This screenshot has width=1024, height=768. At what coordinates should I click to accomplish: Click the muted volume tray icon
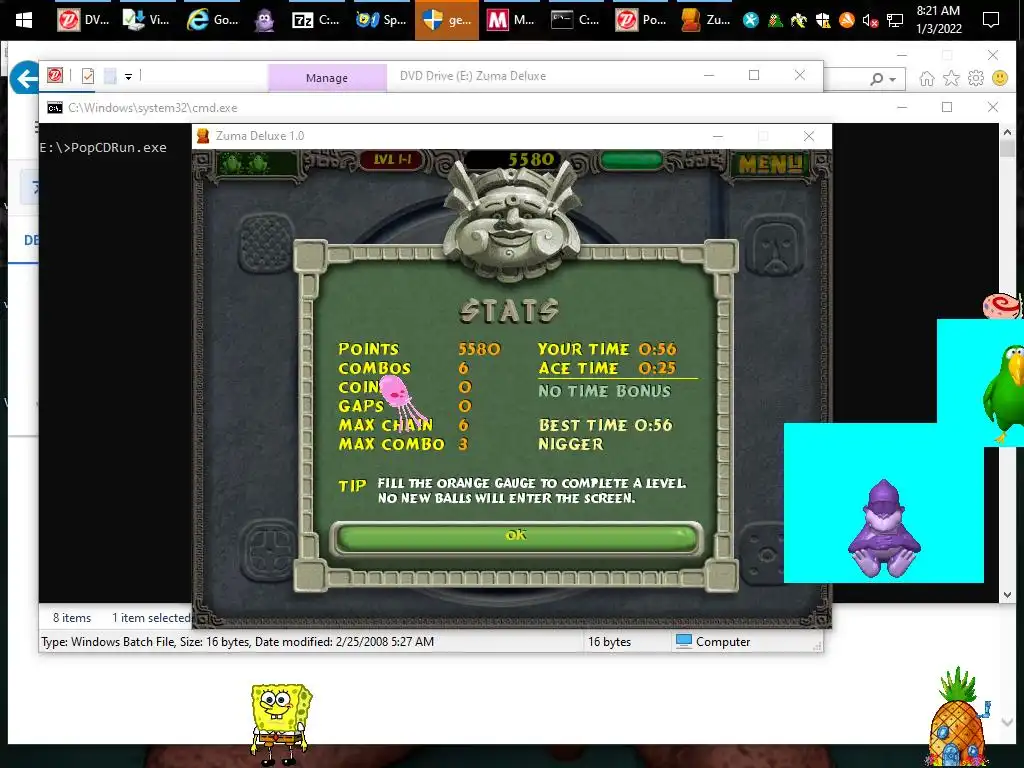(870, 20)
